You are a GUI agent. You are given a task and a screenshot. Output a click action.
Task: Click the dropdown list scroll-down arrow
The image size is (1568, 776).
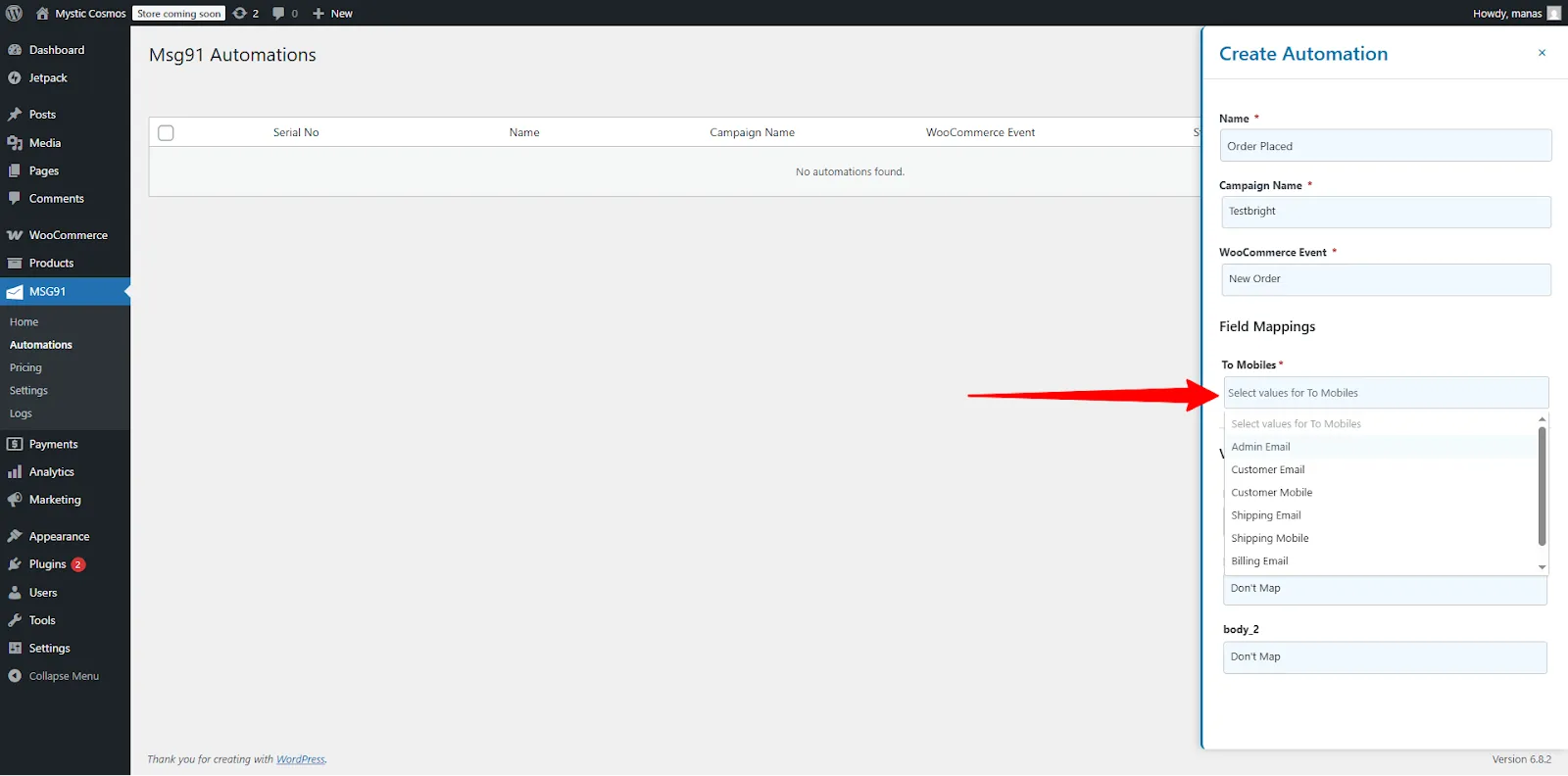coord(1543,567)
